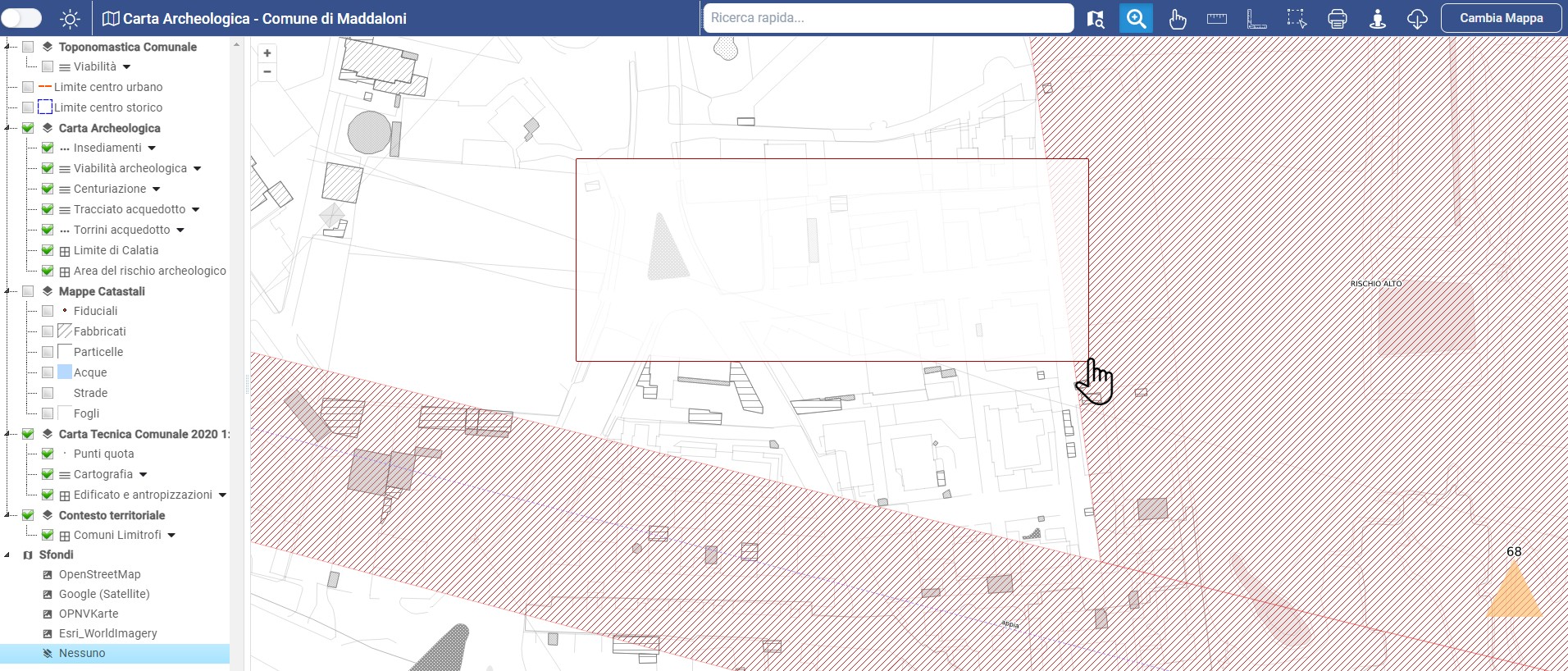Select the ruler distance measure tool

tap(1217, 19)
